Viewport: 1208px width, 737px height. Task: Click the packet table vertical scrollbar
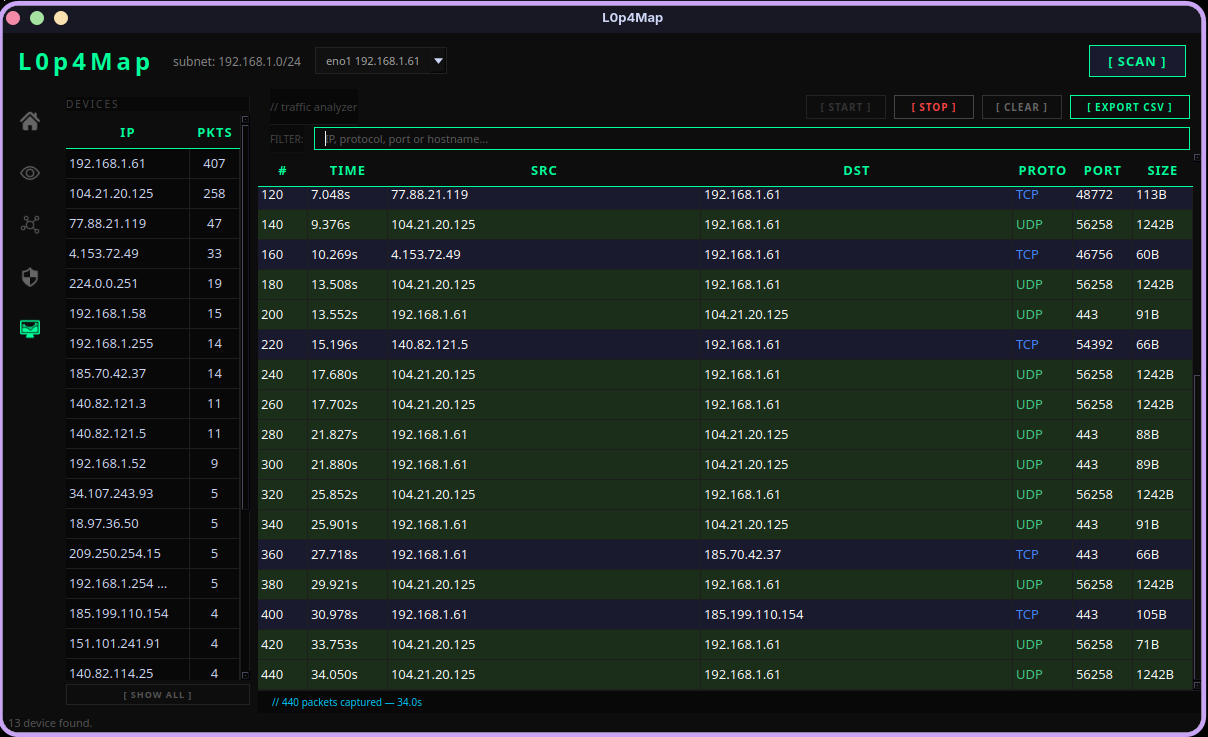click(1197, 528)
